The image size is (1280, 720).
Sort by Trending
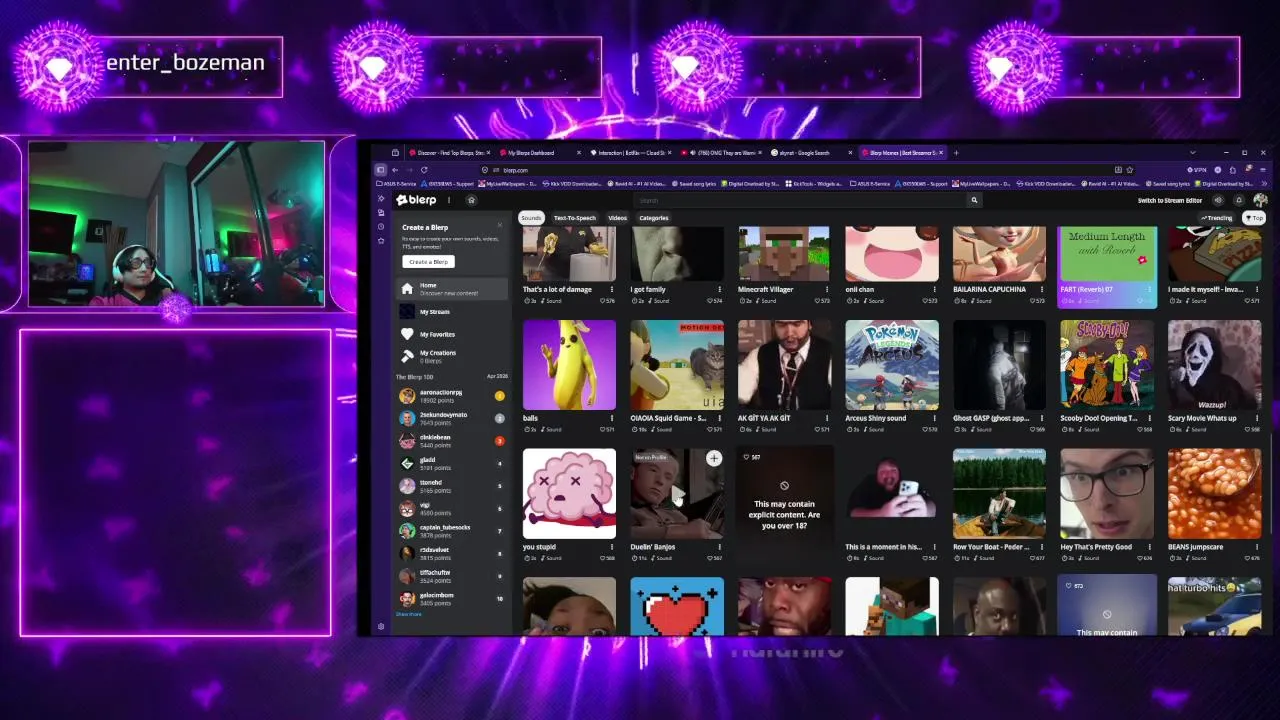pyautogui.click(x=1217, y=218)
